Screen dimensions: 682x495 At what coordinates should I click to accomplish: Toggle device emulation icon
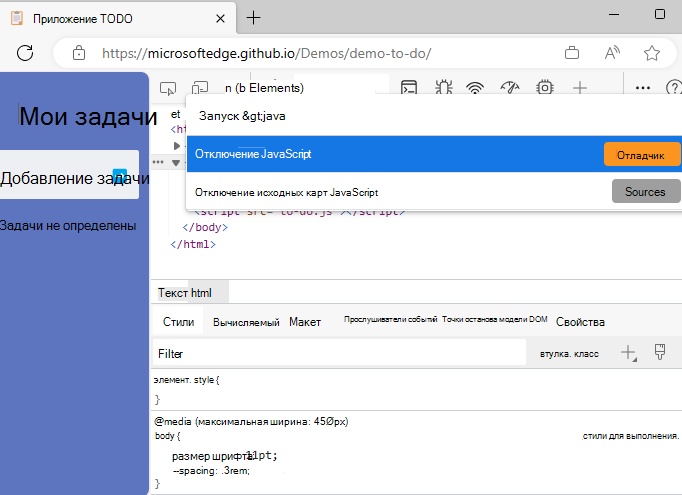tap(200, 88)
